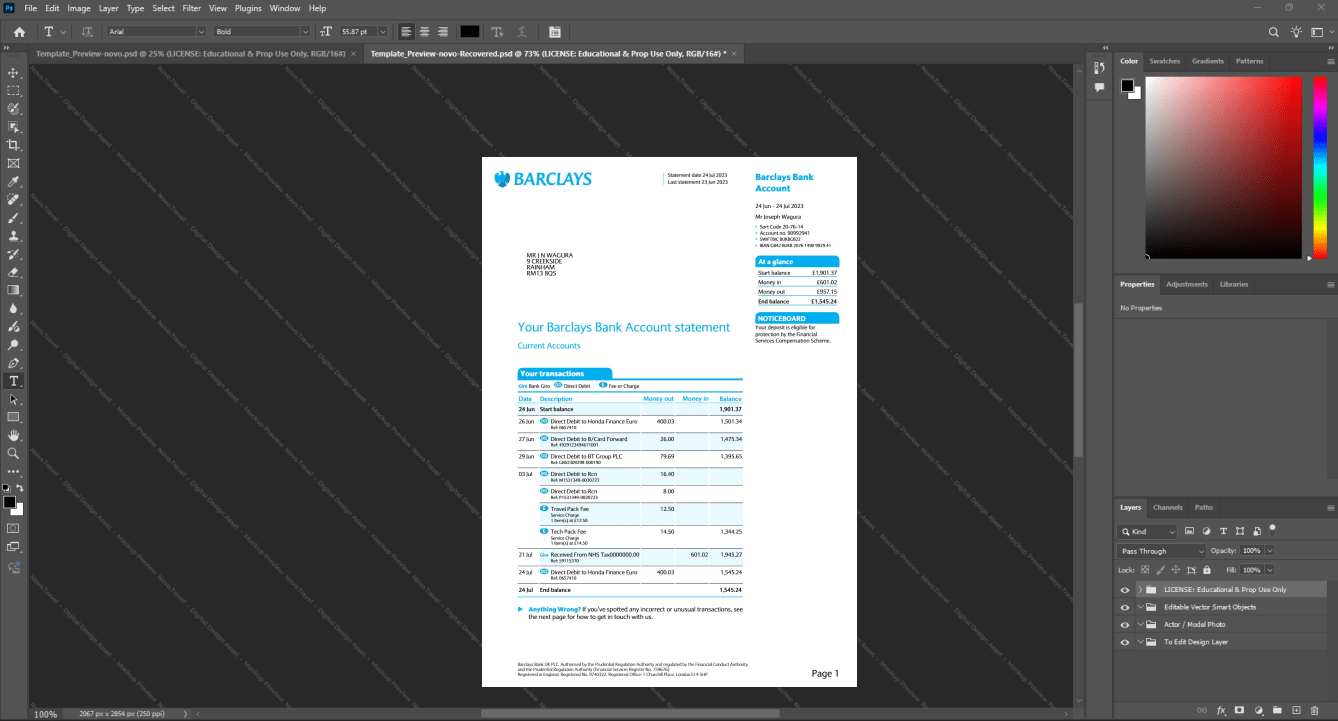This screenshot has width=1338, height=721.
Task: Toggle Quick Mask mode in toolbox
Action: [x=13, y=527]
